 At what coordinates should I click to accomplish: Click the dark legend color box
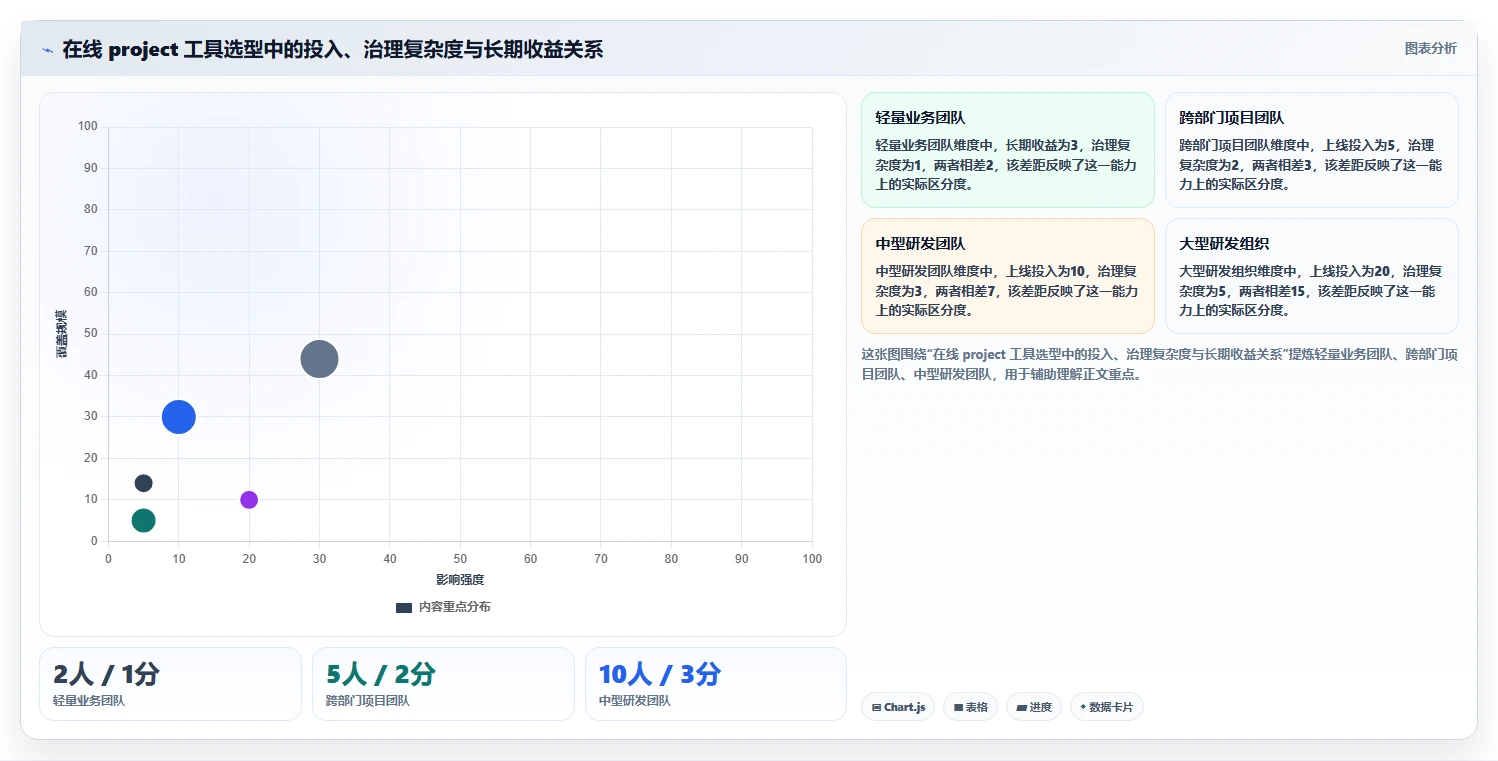404,607
